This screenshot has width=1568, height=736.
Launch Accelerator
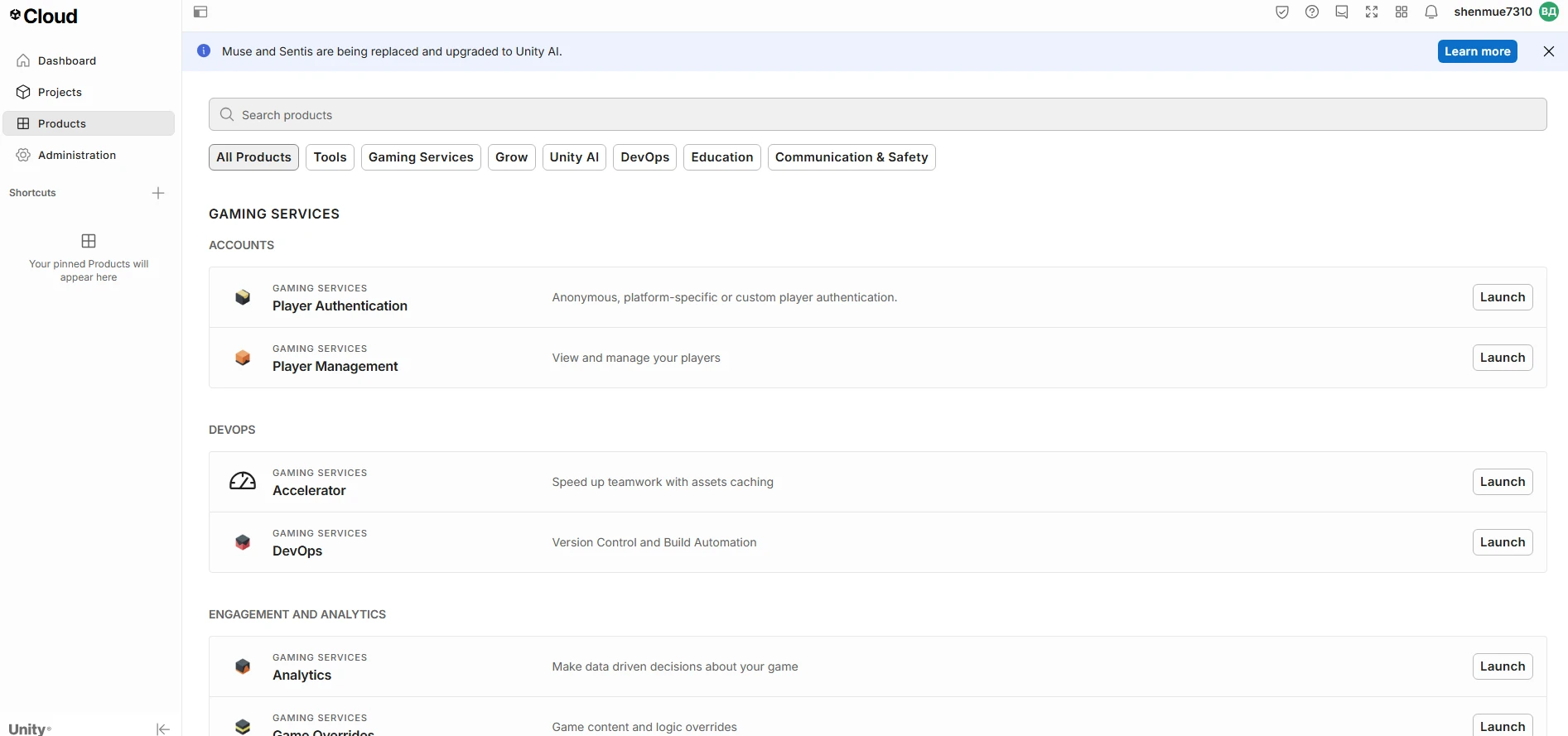click(x=1503, y=482)
